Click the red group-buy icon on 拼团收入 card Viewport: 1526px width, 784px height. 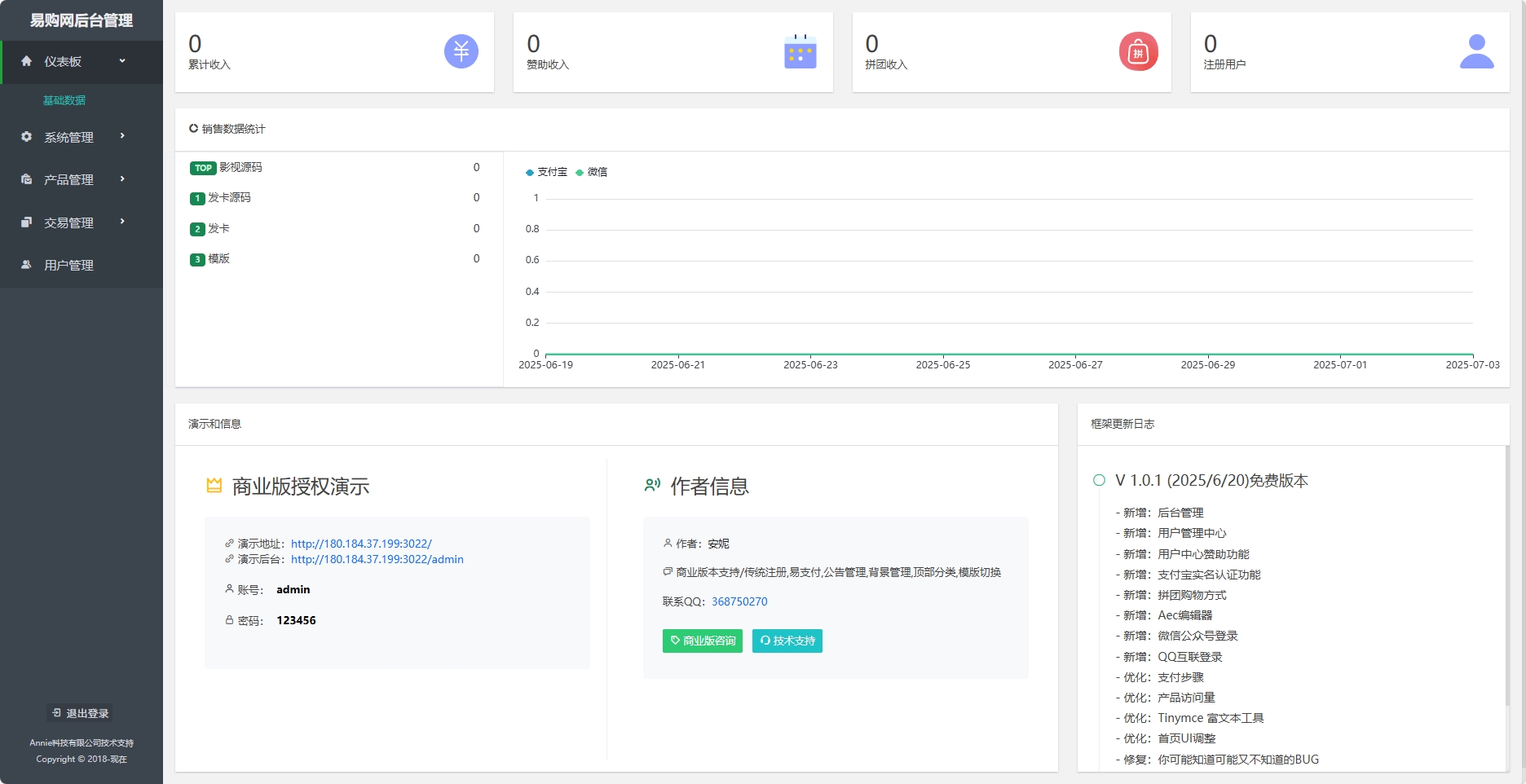tap(1139, 51)
